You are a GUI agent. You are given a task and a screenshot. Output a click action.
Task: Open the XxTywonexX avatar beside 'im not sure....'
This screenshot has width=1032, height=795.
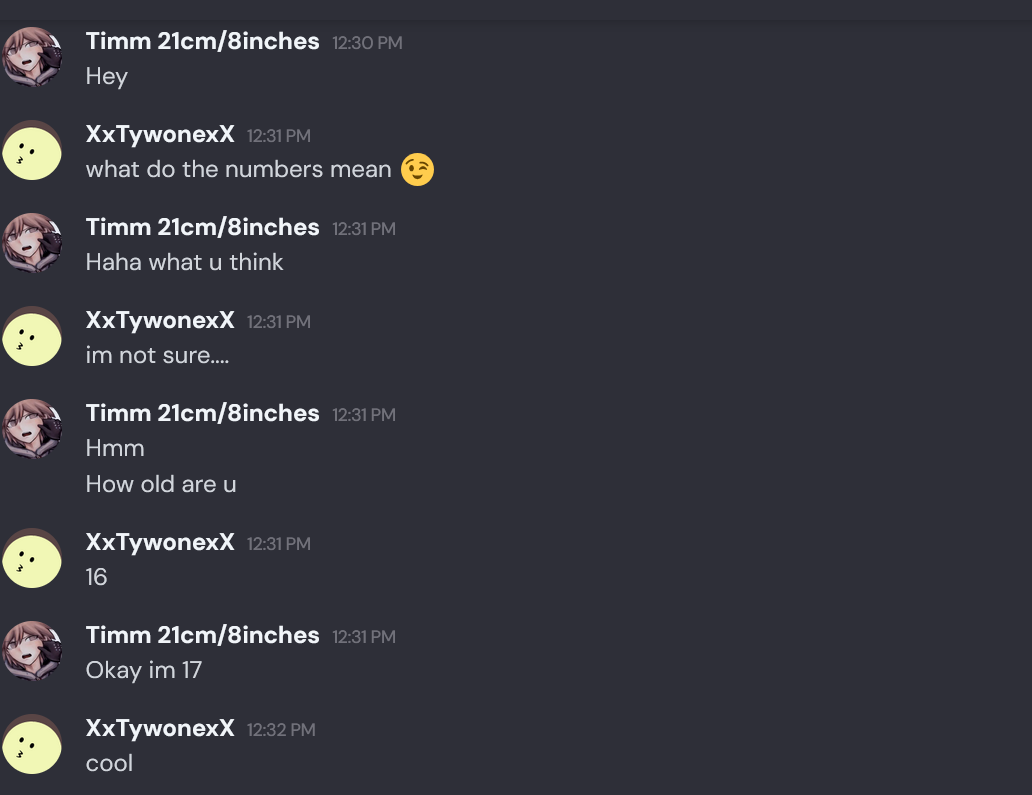pyautogui.click(x=32, y=336)
